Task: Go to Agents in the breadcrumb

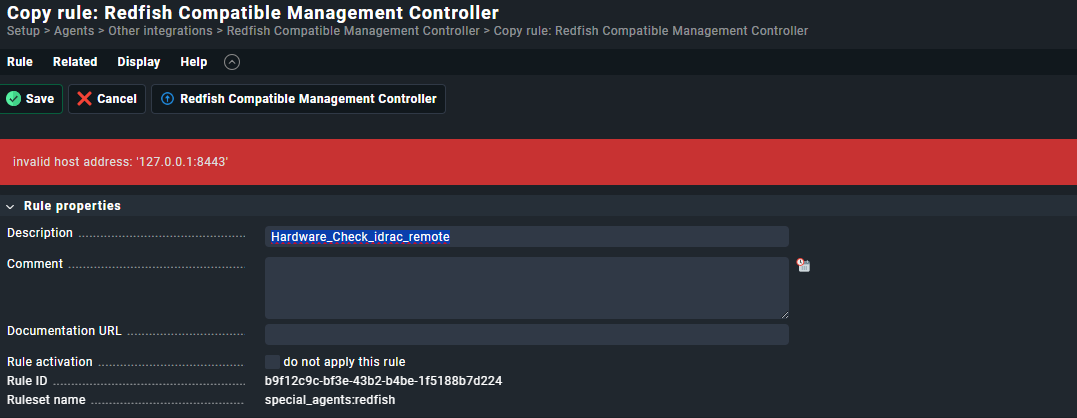Action: coord(67,31)
